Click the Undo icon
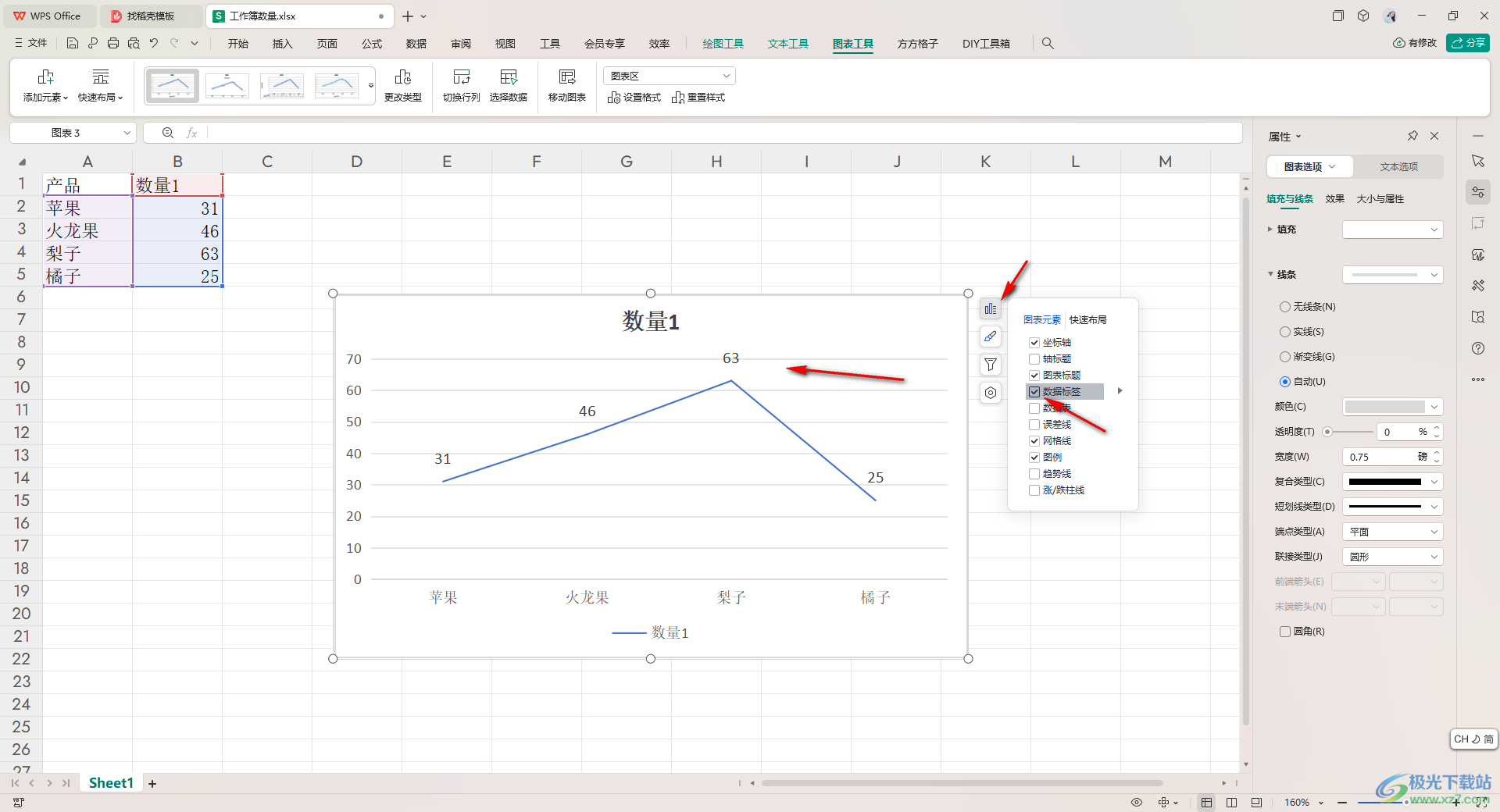 coord(154,44)
